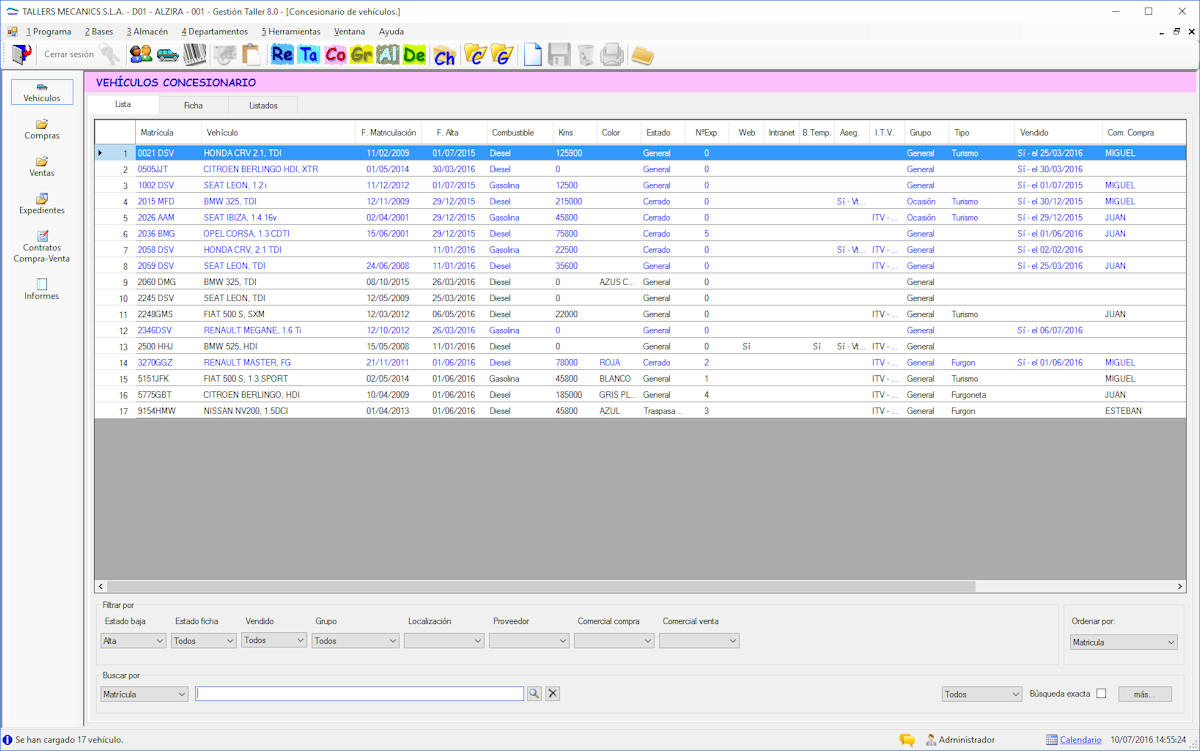Click the barcode toolbar icon

coord(195,54)
